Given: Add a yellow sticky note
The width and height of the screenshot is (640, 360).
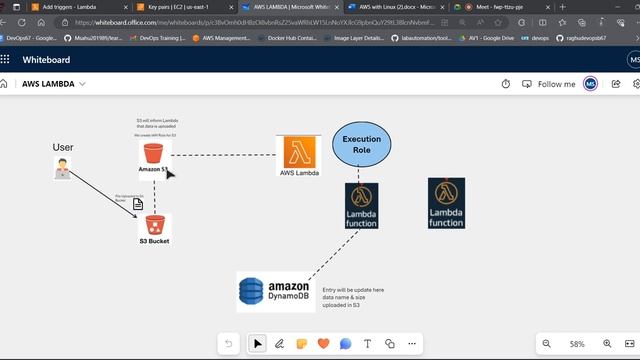Looking at the screenshot, I should tap(301, 344).
